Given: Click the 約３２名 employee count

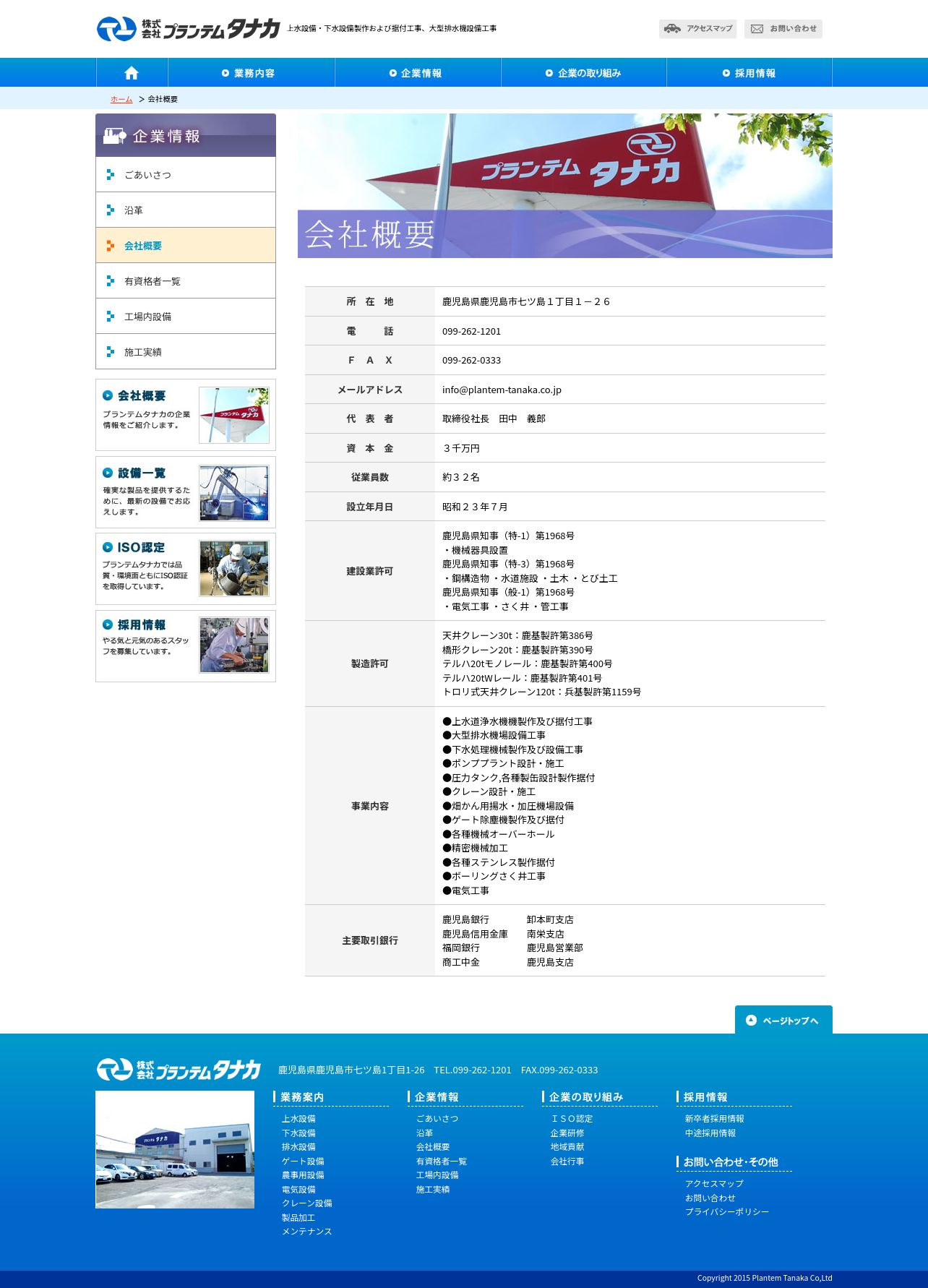Looking at the screenshot, I should [461, 478].
